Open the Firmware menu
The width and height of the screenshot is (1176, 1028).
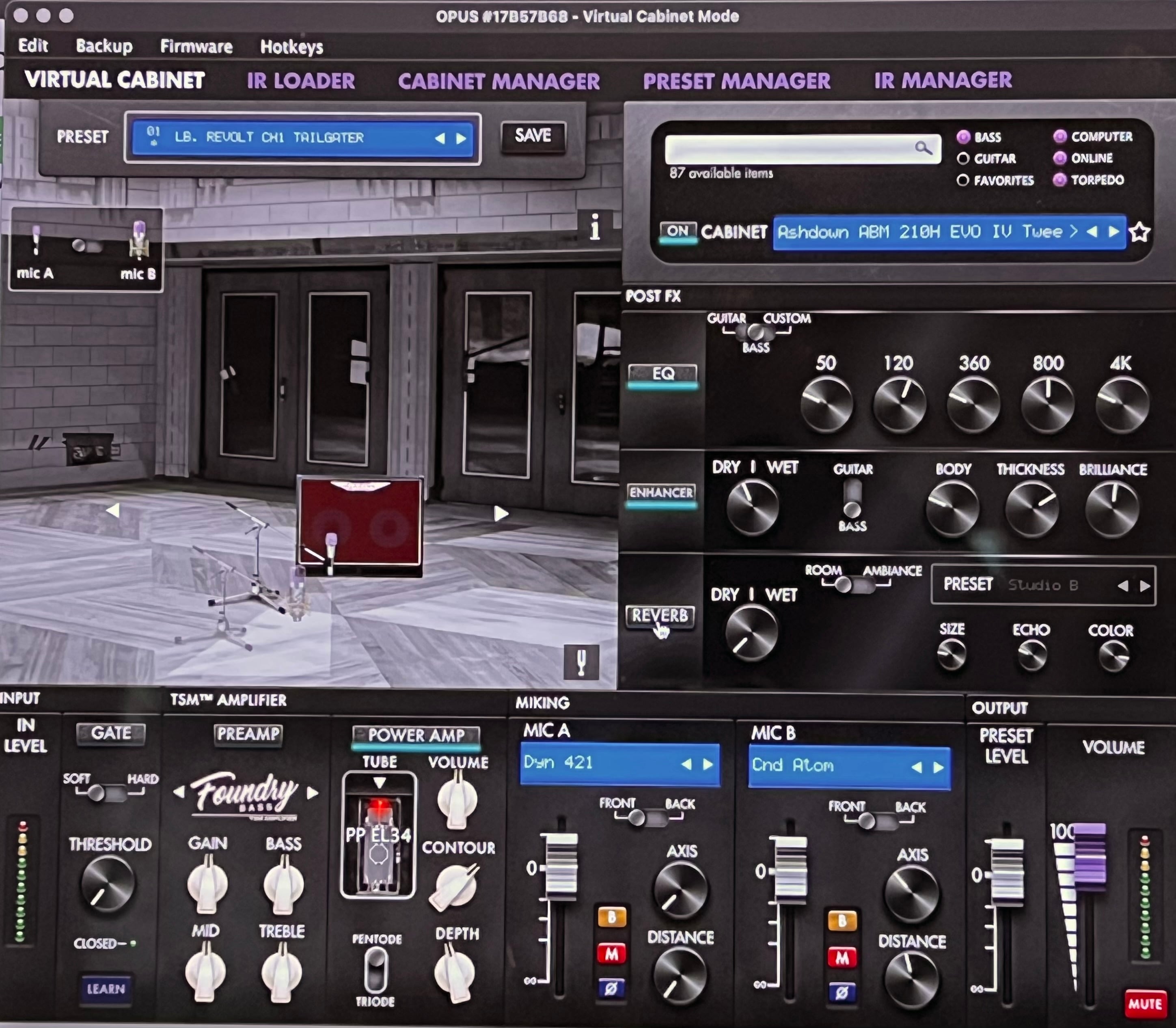[x=196, y=46]
